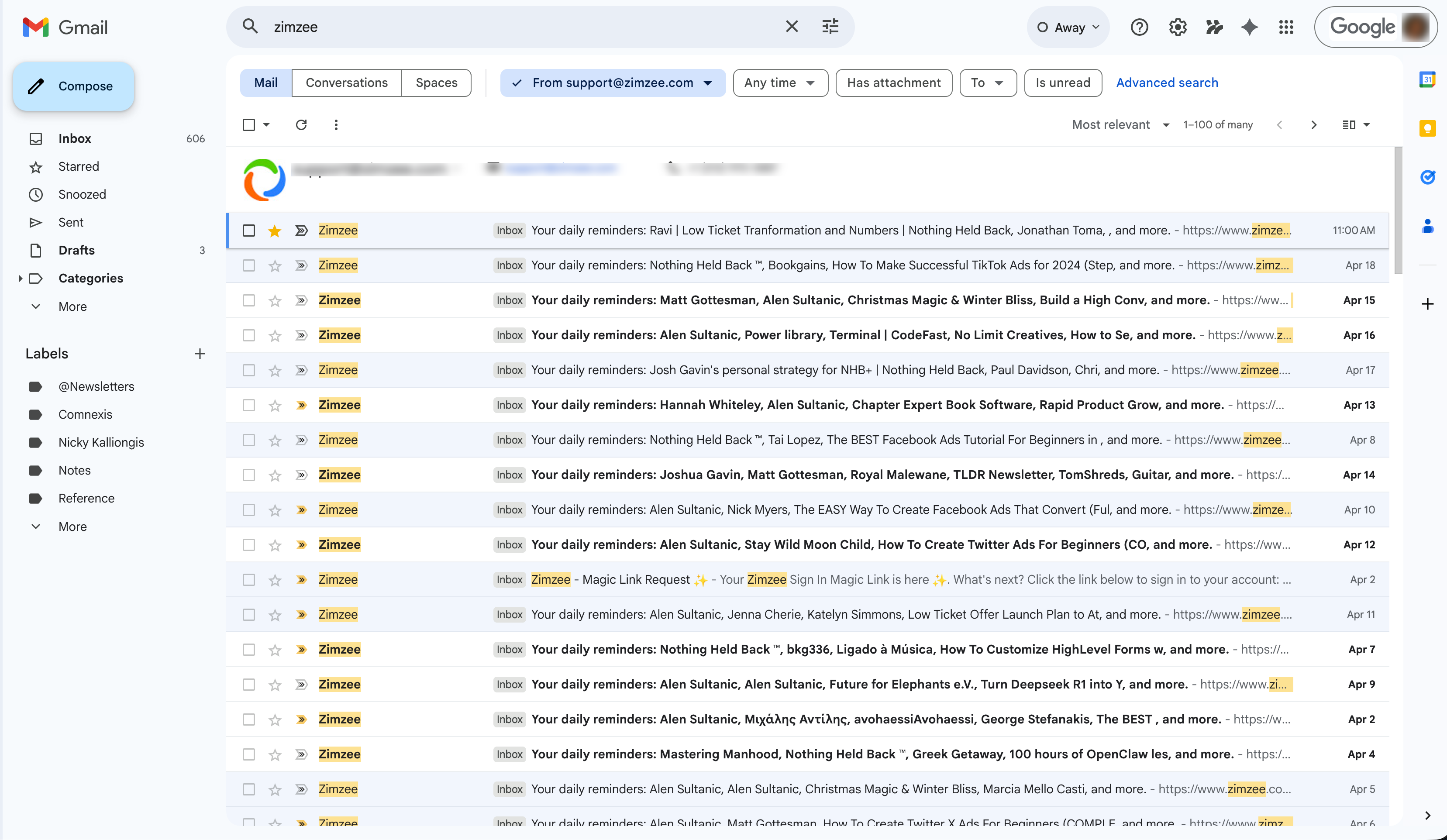Viewport: 1447px width, 840px height.
Task: Open Google Calendar side panel
Action: pos(1427,79)
